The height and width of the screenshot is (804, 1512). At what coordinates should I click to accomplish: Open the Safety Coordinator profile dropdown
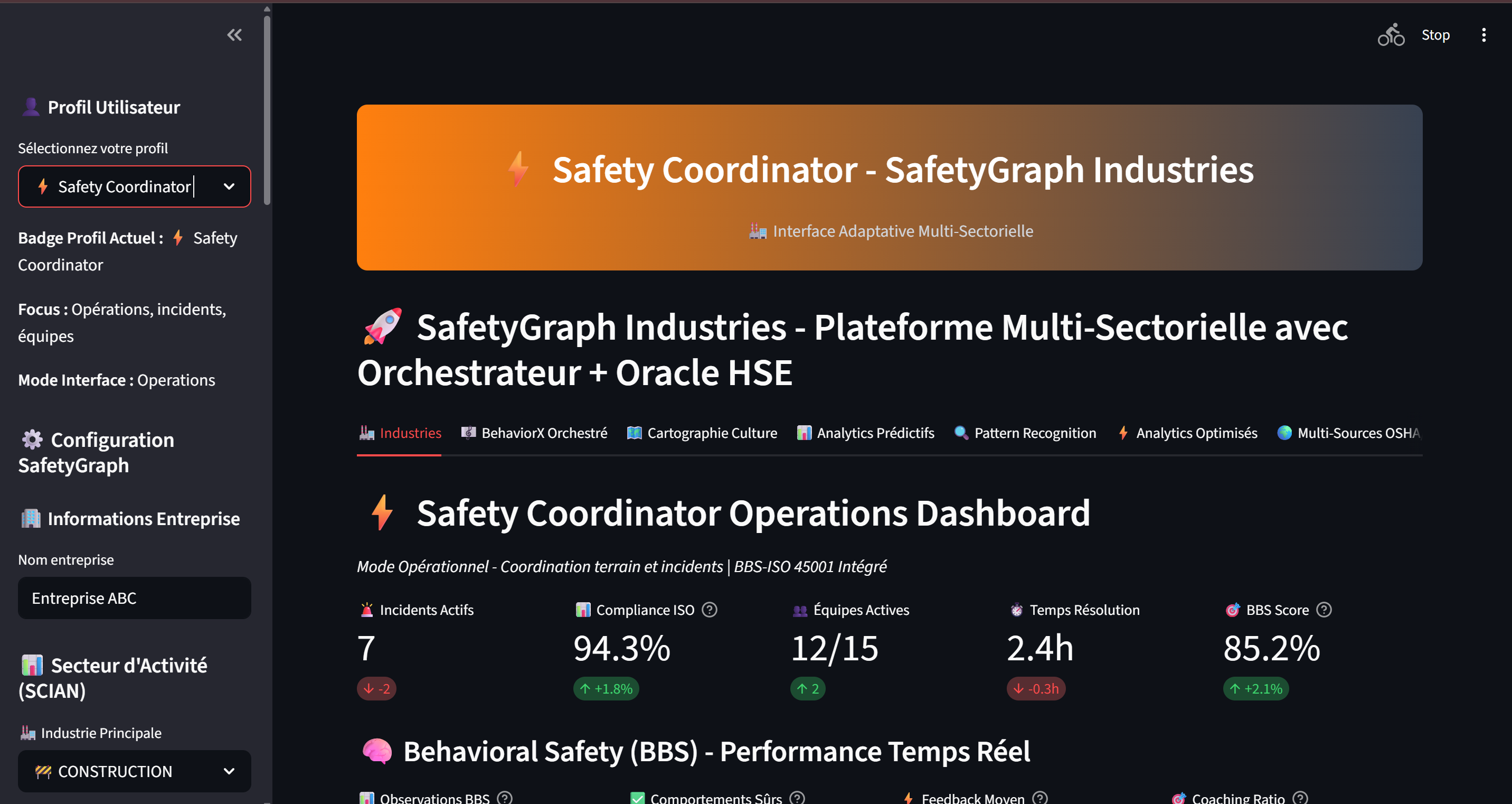(135, 186)
